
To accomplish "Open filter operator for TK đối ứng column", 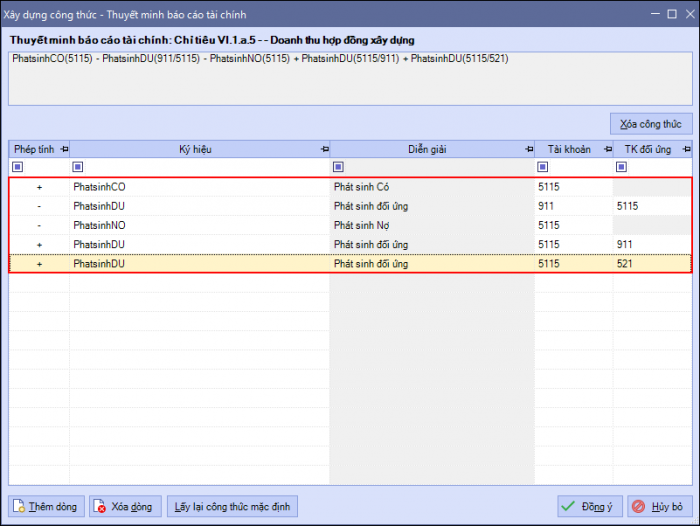I will (x=621, y=167).
